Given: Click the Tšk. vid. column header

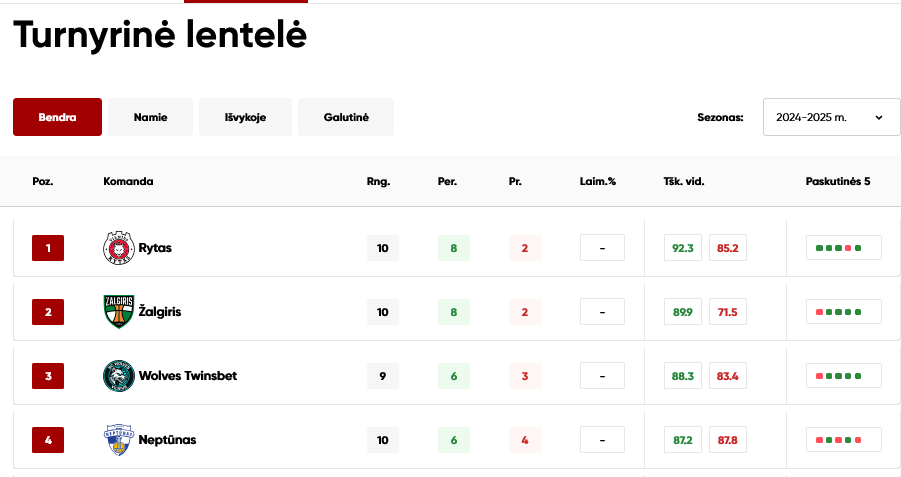Looking at the screenshot, I should click(684, 182).
